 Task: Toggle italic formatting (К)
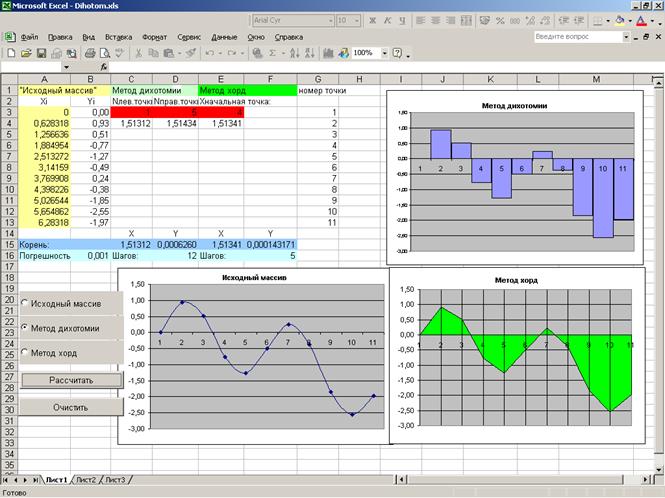pyautogui.click(x=387, y=20)
